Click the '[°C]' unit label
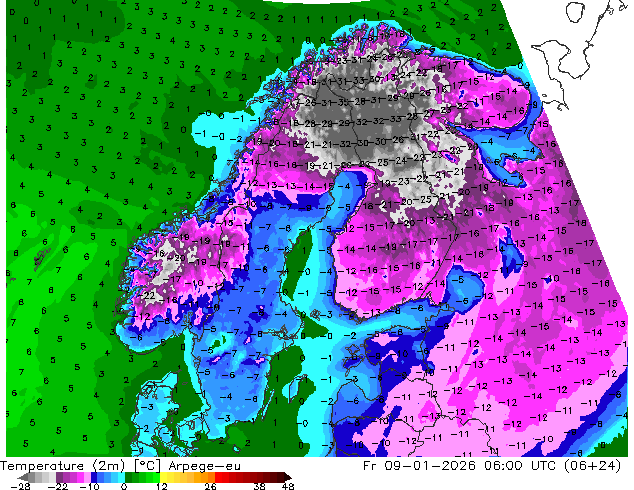The width and height of the screenshot is (634, 490). pyautogui.click(x=147, y=466)
